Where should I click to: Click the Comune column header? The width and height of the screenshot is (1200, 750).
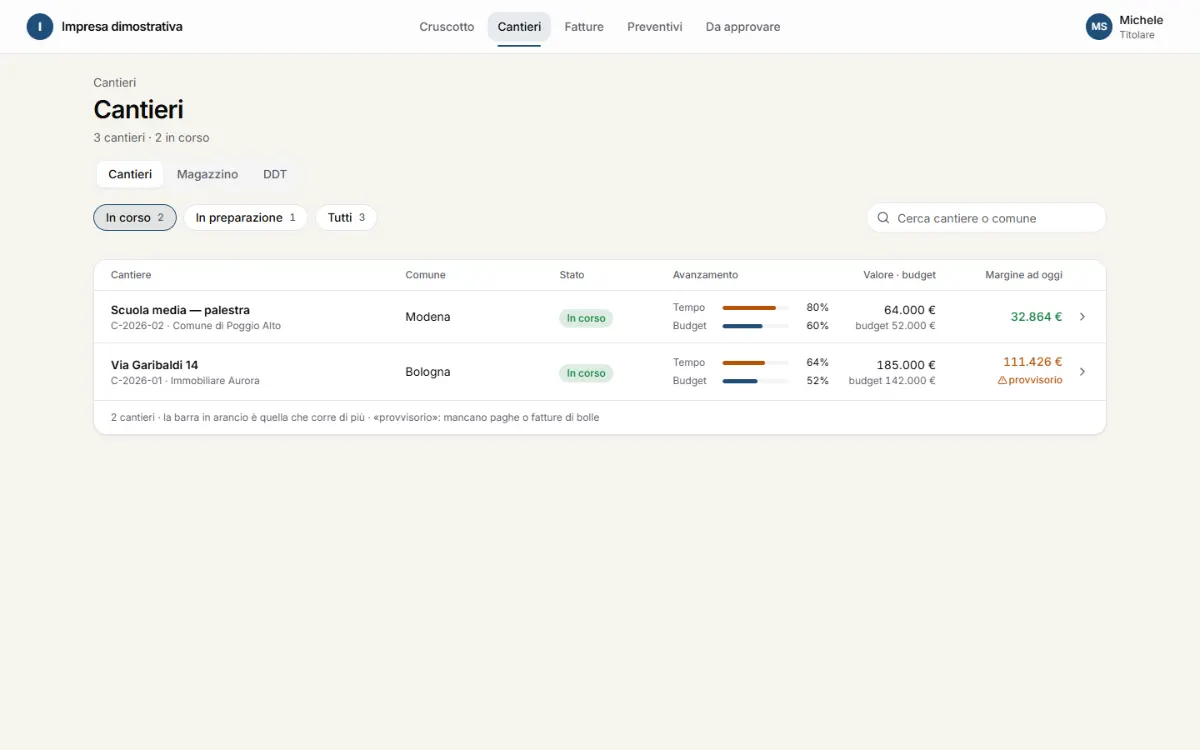426,275
